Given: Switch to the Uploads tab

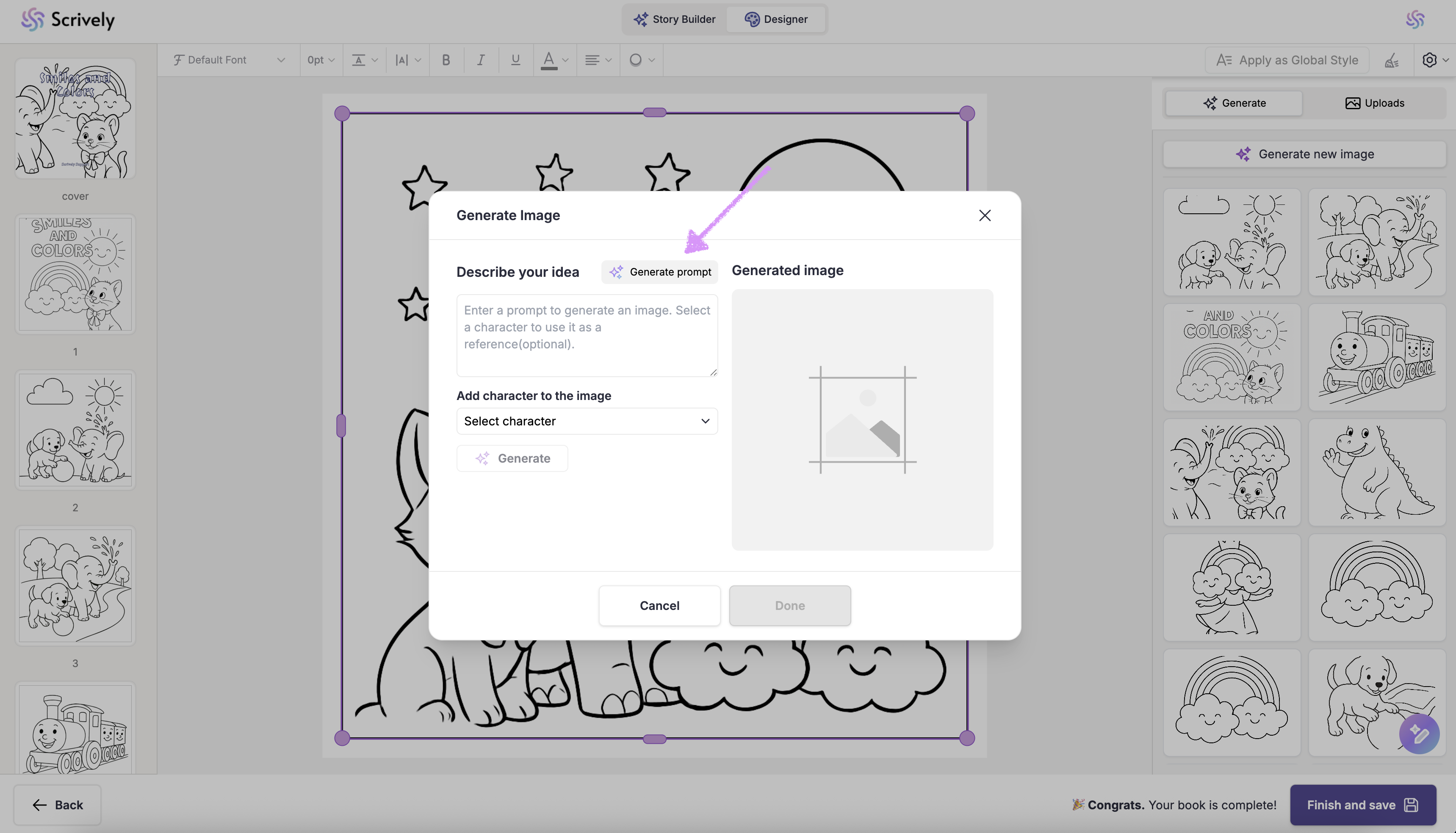Looking at the screenshot, I should (1374, 103).
